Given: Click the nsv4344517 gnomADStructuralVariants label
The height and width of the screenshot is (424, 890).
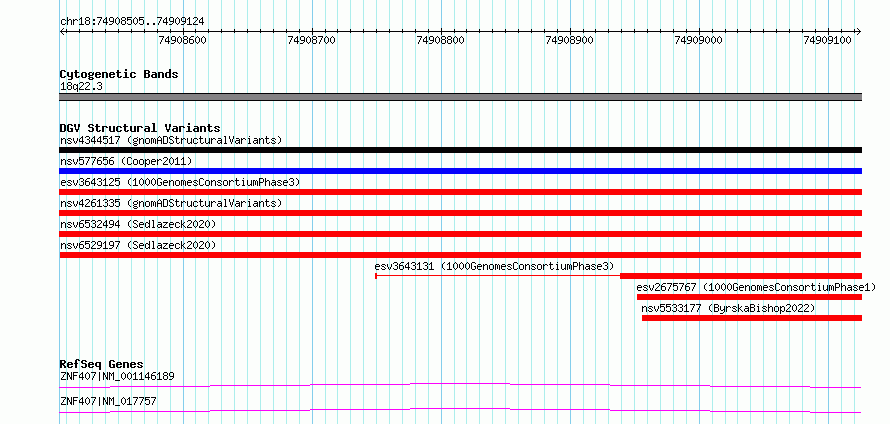Looking at the screenshot, I should tap(171, 140).
